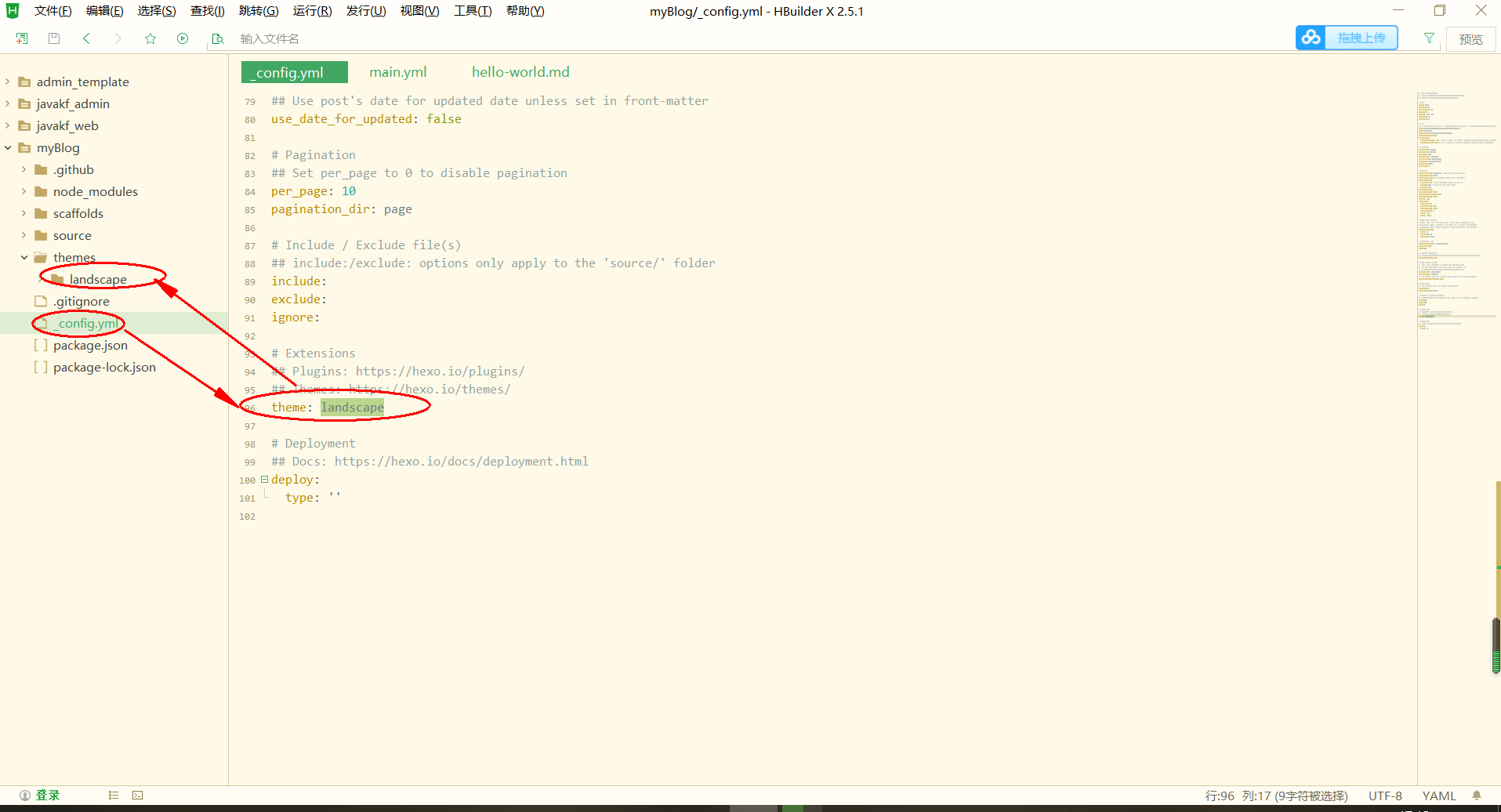Go forward with the right arrow icon
1501x812 pixels.
click(x=118, y=38)
